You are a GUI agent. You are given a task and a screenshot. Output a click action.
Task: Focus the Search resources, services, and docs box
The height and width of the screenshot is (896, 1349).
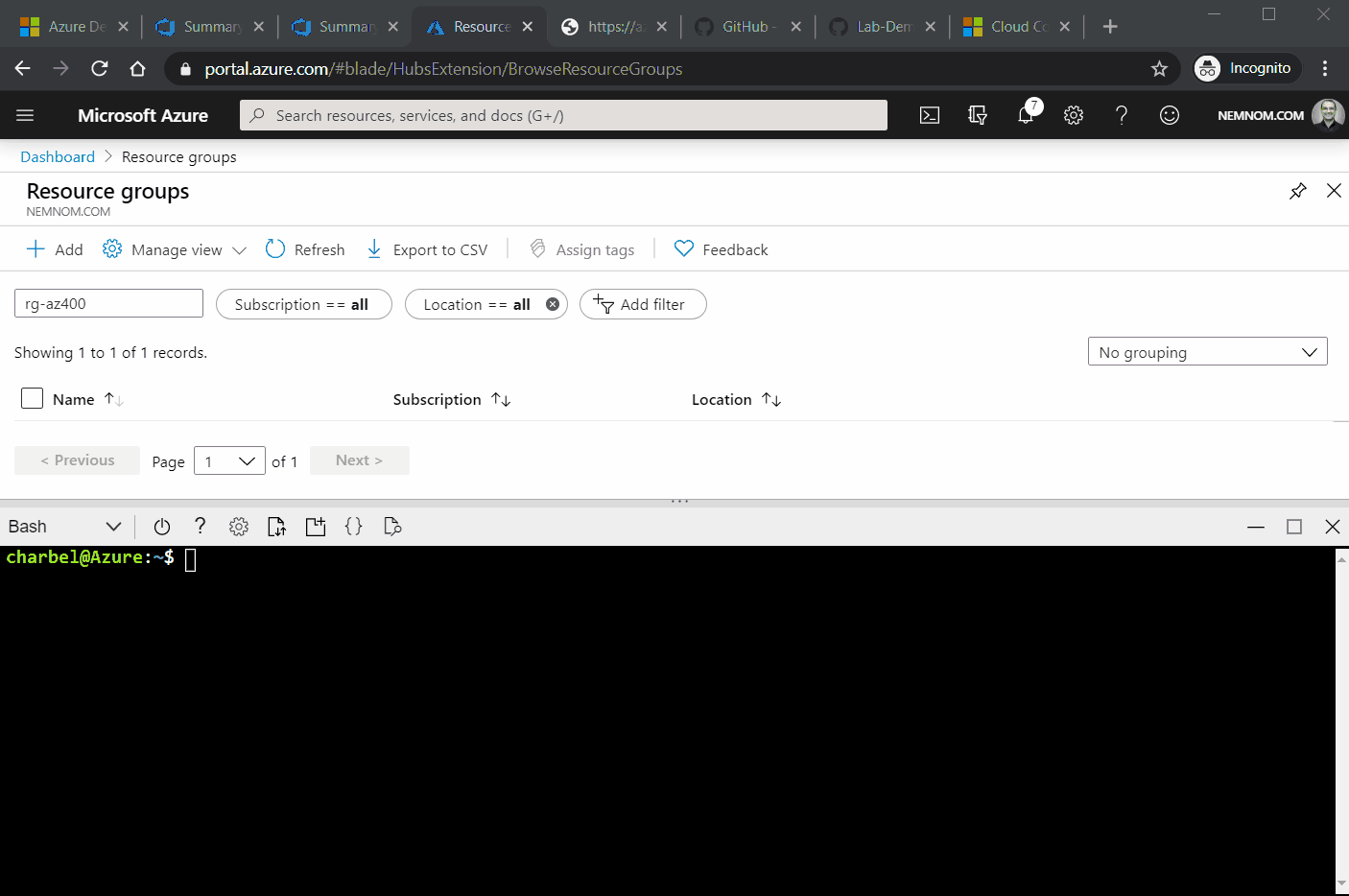(563, 115)
